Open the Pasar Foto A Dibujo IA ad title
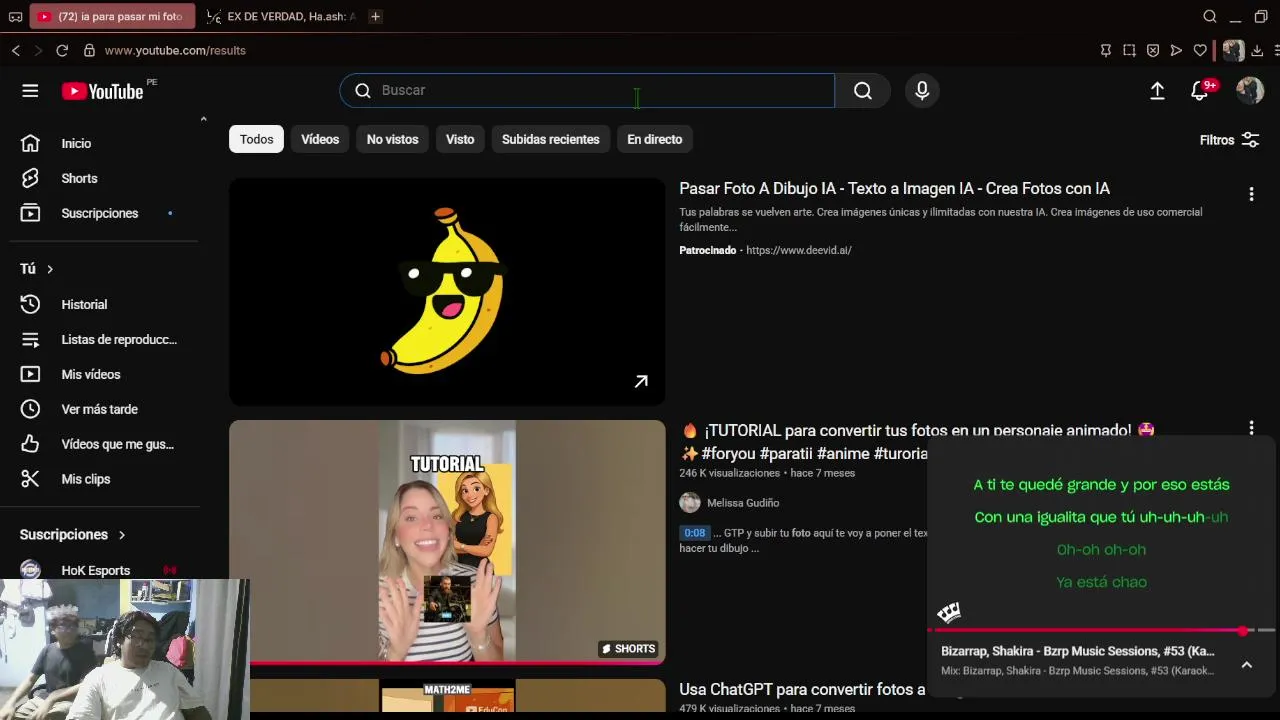This screenshot has height=720, width=1280. 894,189
